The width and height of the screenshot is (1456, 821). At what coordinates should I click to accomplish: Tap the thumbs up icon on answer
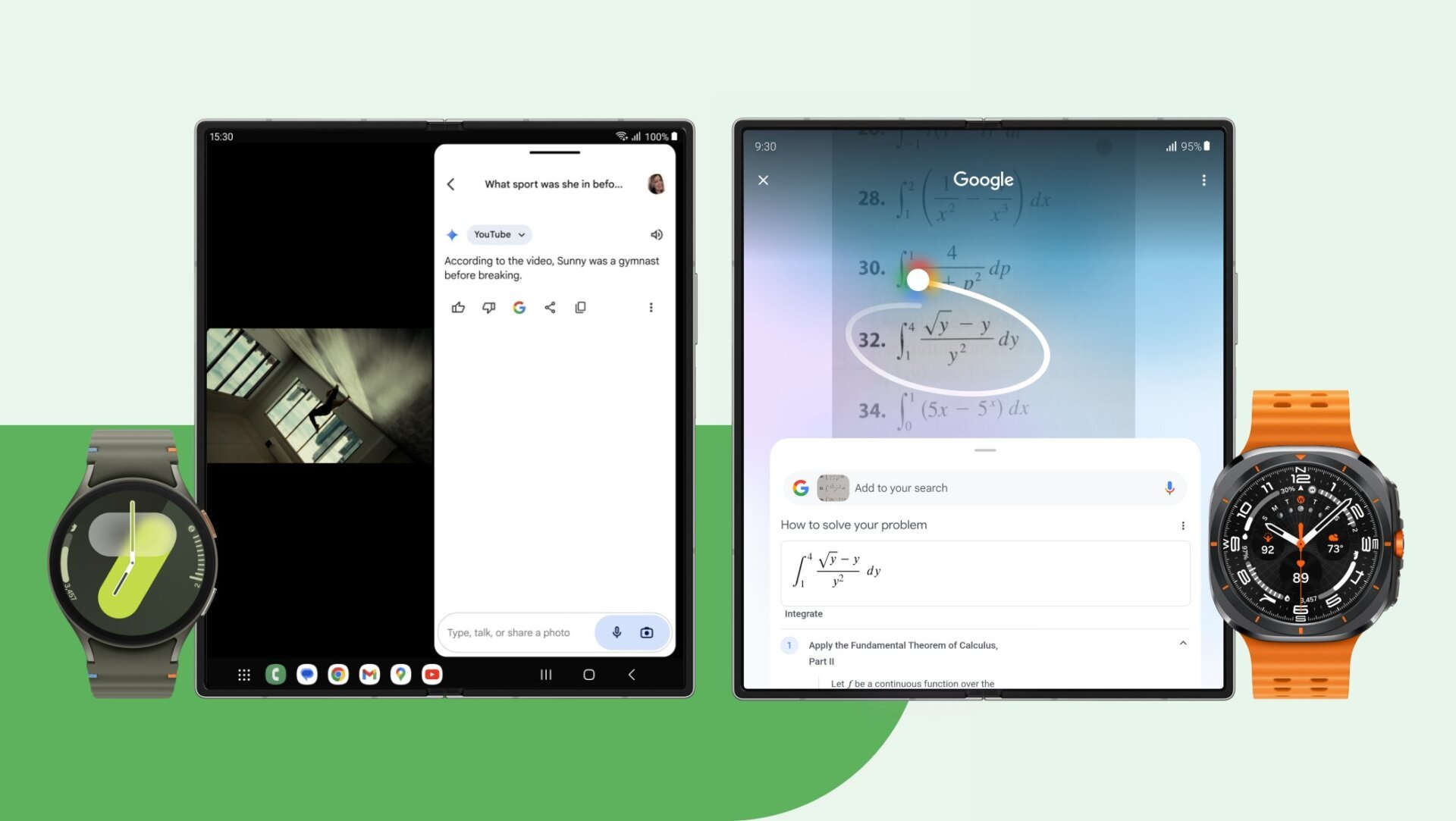click(x=459, y=307)
